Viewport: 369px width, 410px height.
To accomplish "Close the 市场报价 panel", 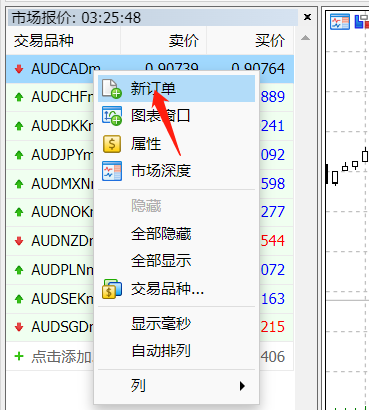I will pyautogui.click(x=307, y=17).
